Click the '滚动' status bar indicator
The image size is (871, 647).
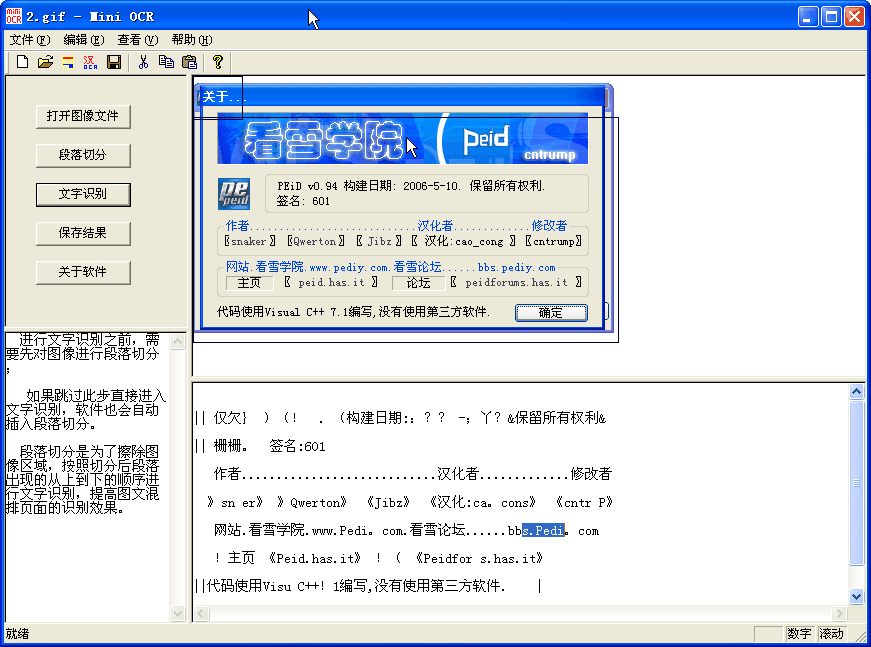831,634
